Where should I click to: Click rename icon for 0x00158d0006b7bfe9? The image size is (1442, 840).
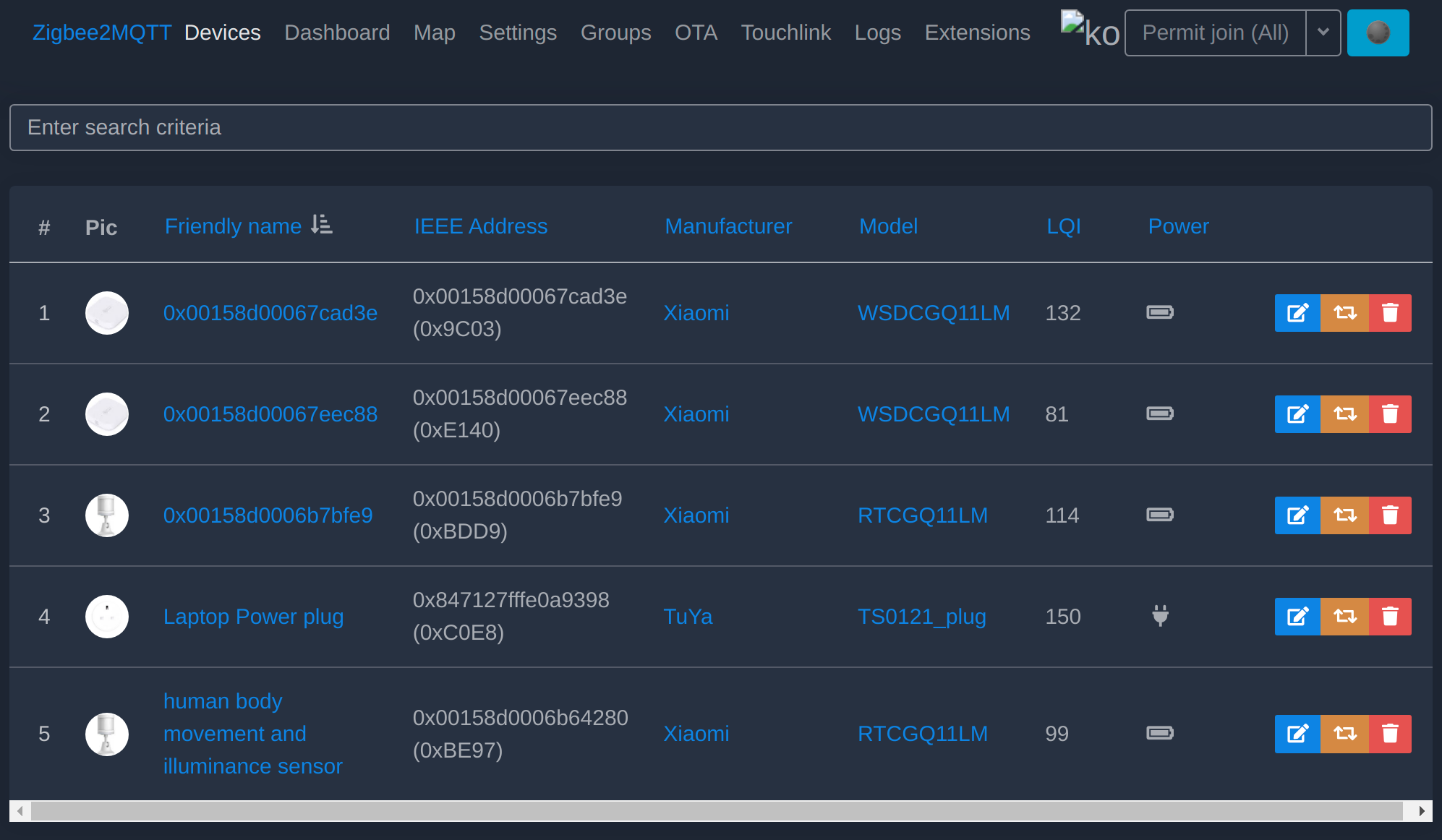coord(1297,515)
